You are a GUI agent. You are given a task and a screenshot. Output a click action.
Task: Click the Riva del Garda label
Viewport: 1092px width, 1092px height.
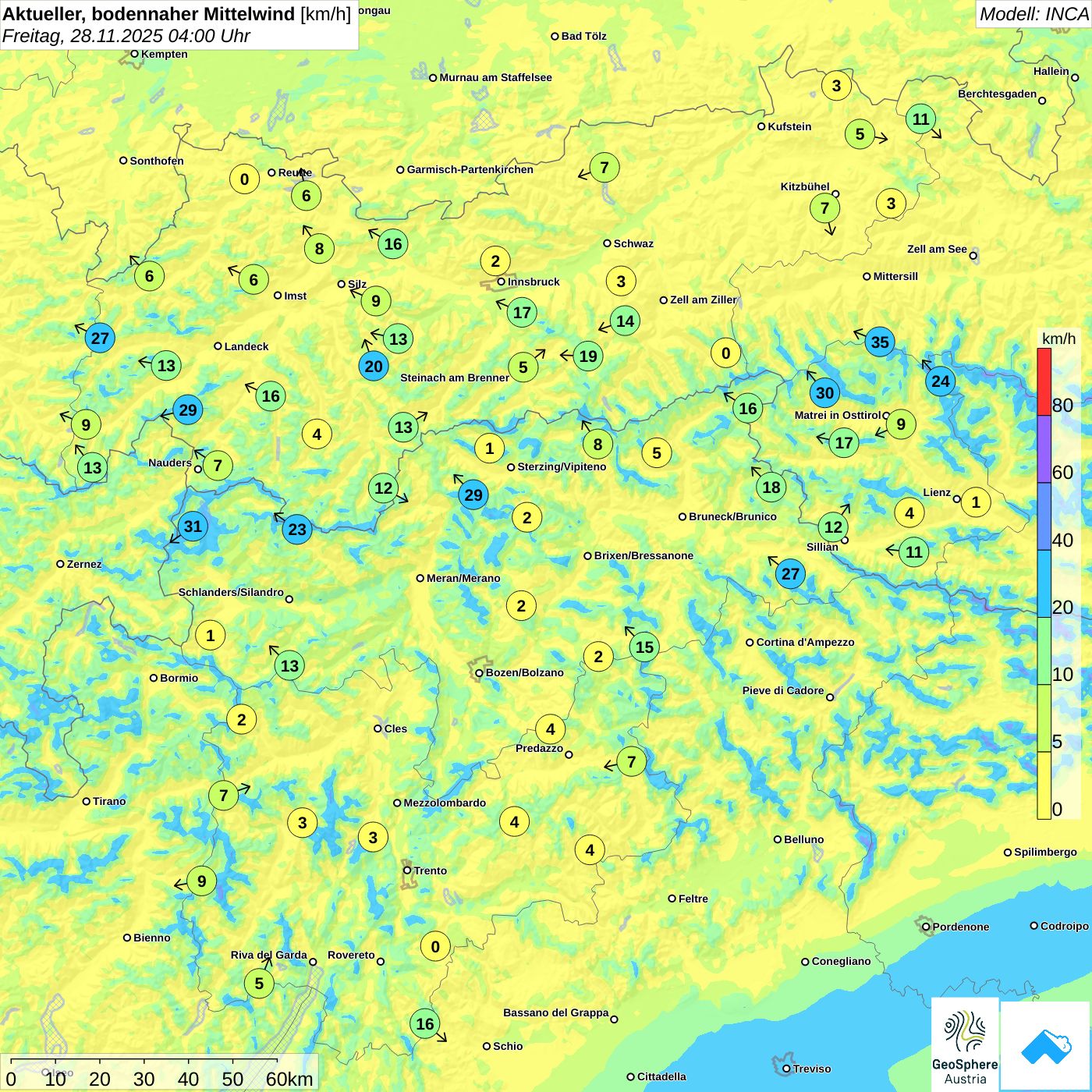click(x=268, y=955)
